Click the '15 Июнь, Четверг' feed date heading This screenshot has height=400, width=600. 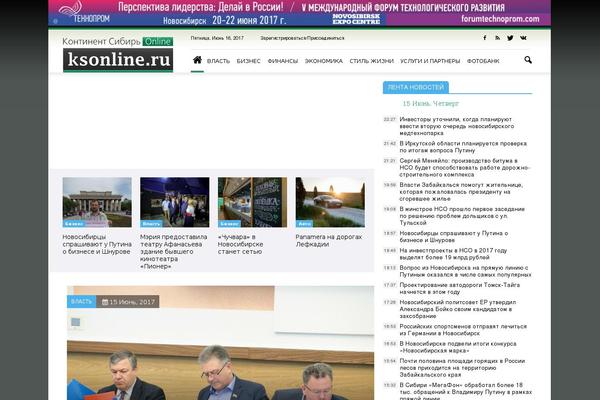click(430, 103)
